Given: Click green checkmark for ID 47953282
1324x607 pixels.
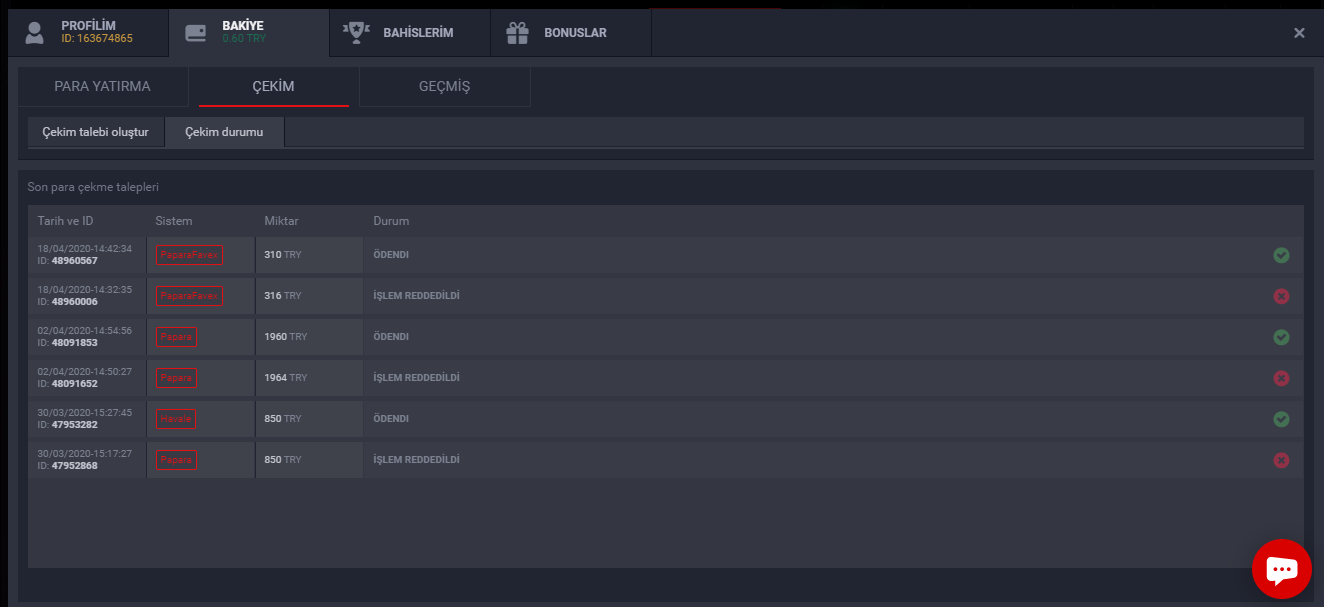Looking at the screenshot, I should [1281, 419].
